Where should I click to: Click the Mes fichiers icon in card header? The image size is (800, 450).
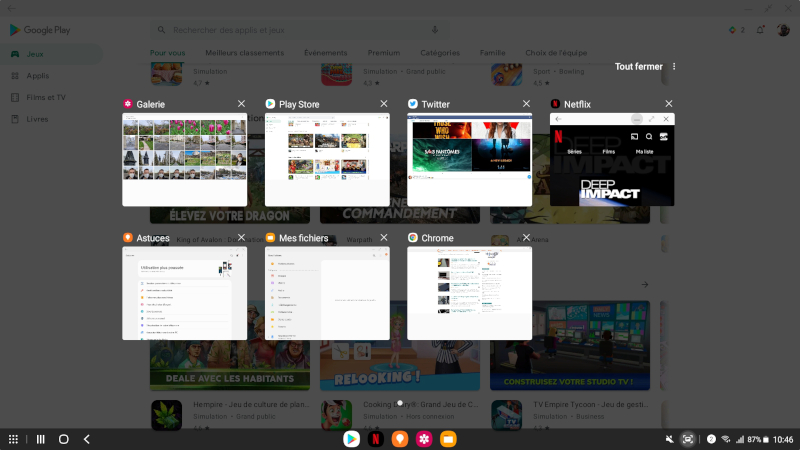tap(270, 238)
